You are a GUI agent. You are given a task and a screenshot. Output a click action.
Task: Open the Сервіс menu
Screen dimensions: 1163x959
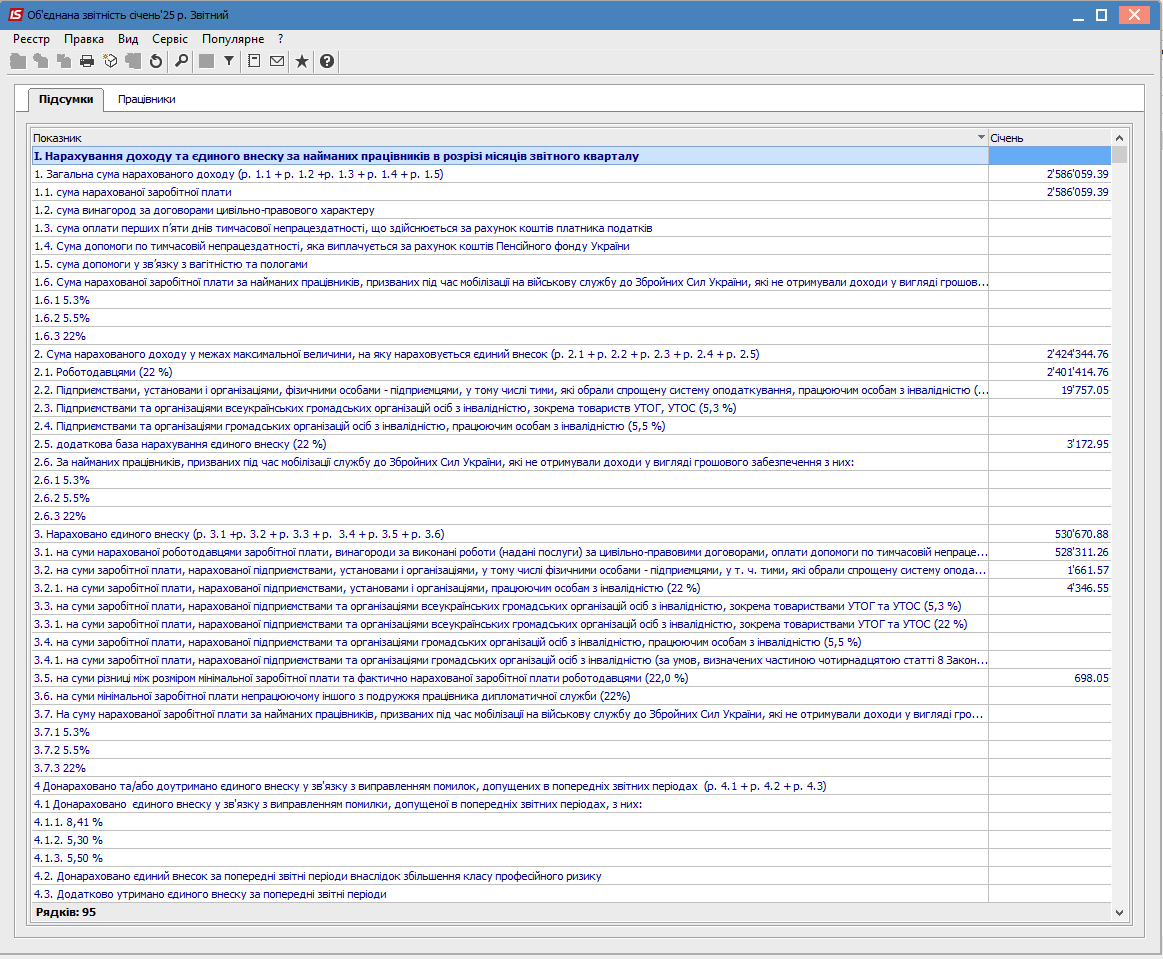[170, 39]
